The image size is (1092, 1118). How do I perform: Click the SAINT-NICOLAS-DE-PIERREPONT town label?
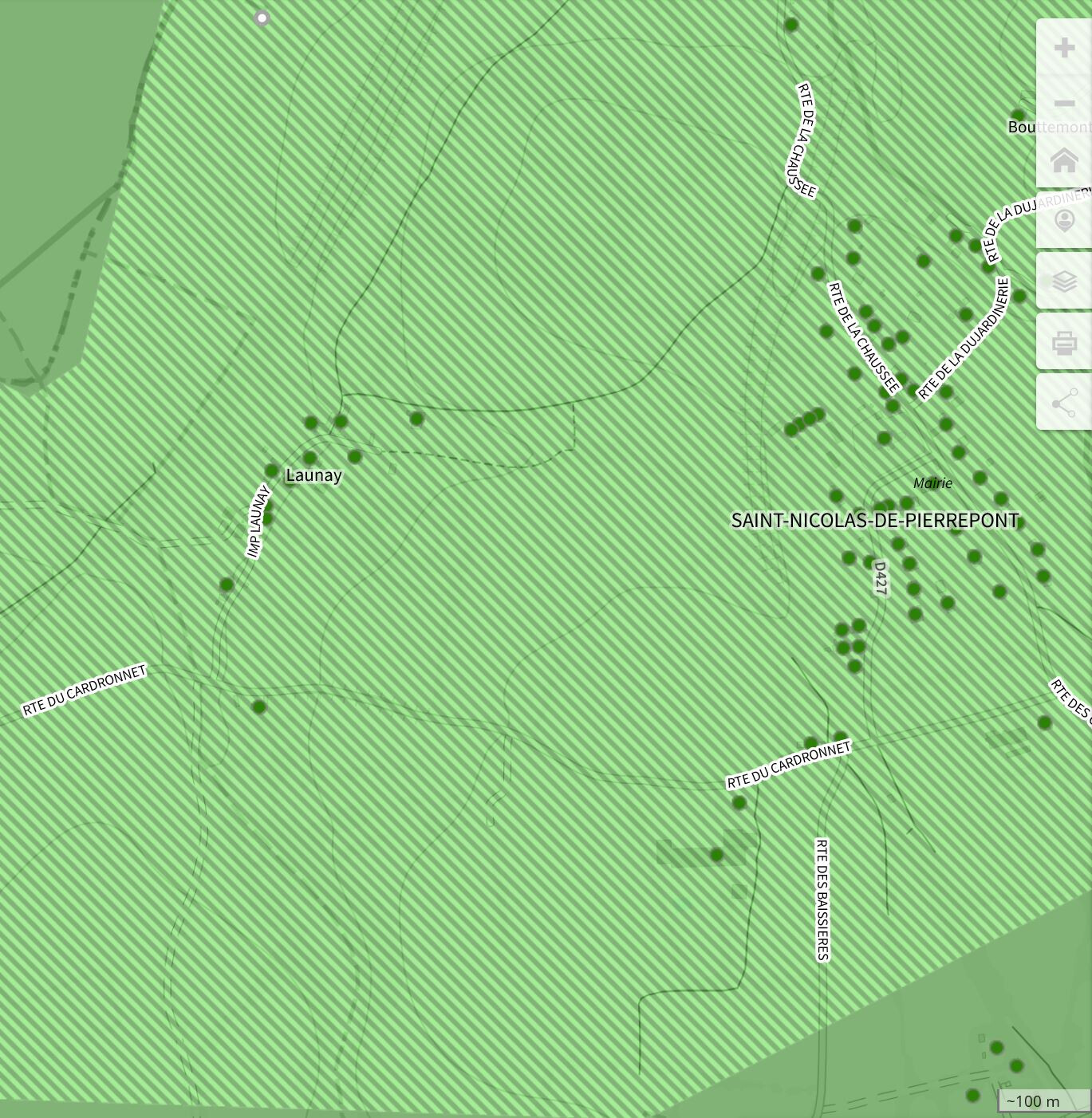pos(875,521)
